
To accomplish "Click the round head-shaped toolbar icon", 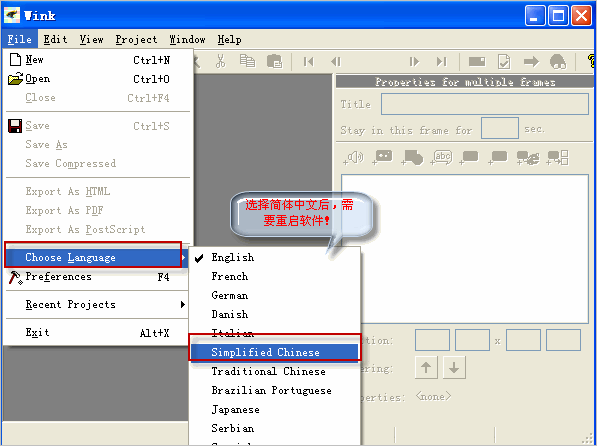I will pyautogui.click(x=558, y=62).
